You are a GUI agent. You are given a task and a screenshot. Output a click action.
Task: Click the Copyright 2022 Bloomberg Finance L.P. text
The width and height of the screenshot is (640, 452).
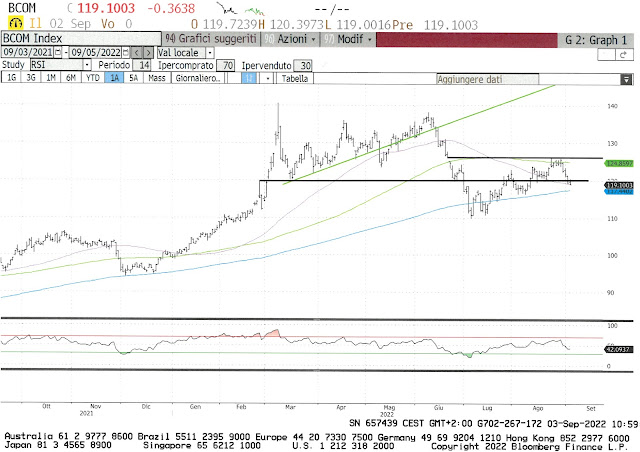click(530, 447)
